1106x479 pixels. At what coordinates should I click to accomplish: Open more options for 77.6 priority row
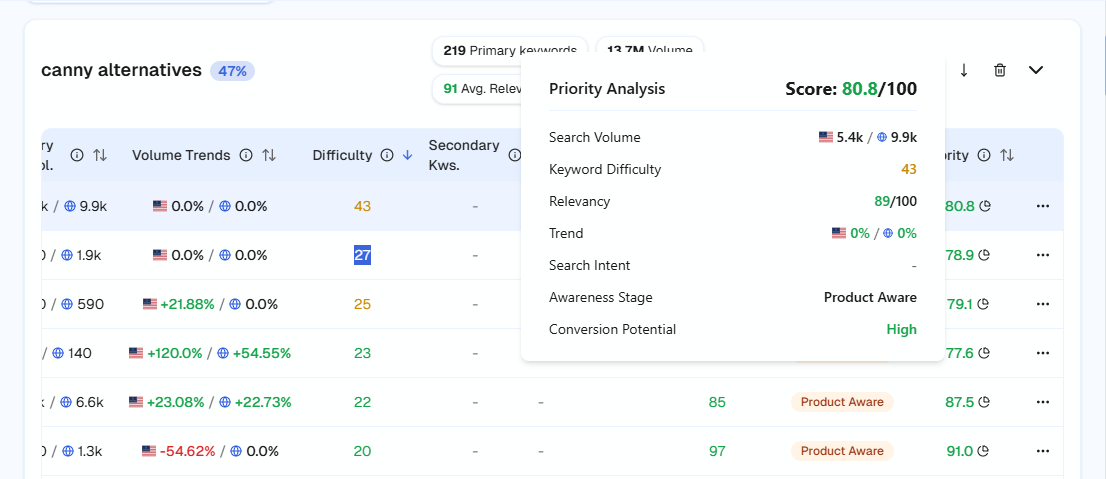click(x=1043, y=353)
